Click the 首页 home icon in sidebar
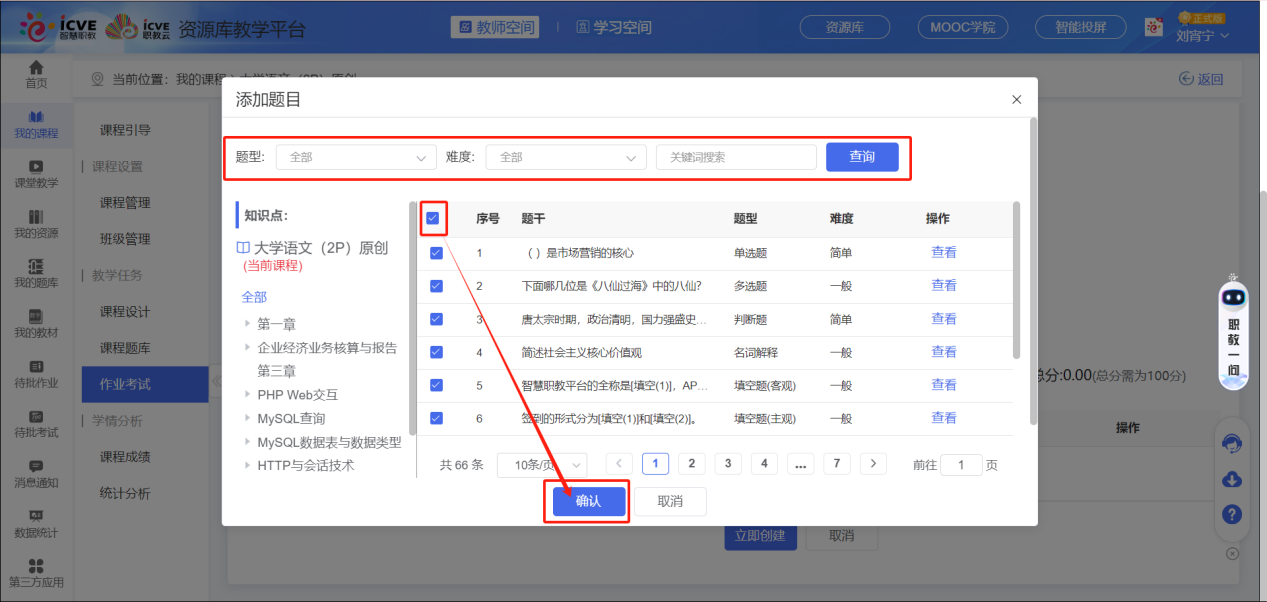The height and width of the screenshot is (602, 1267). tap(36, 74)
